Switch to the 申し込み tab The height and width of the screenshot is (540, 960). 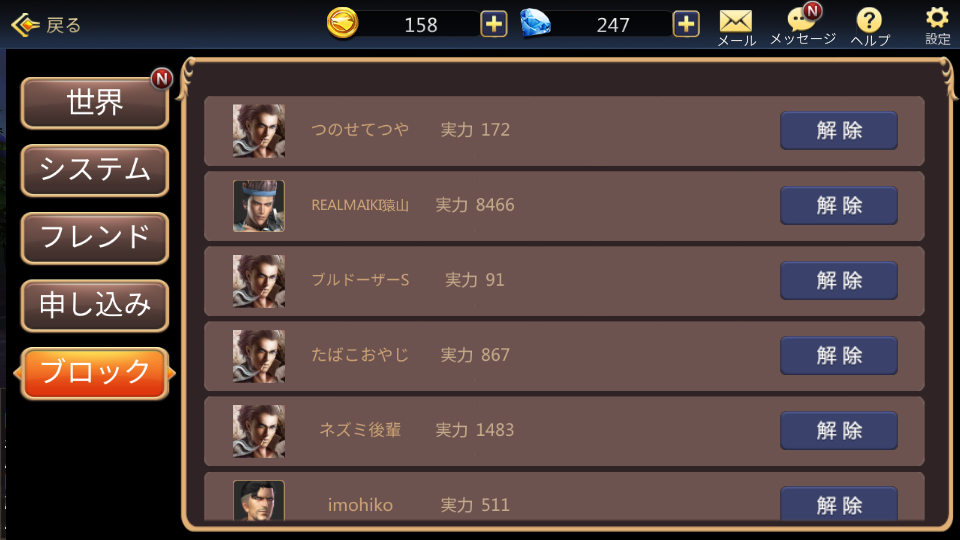(x=95, y=305)
